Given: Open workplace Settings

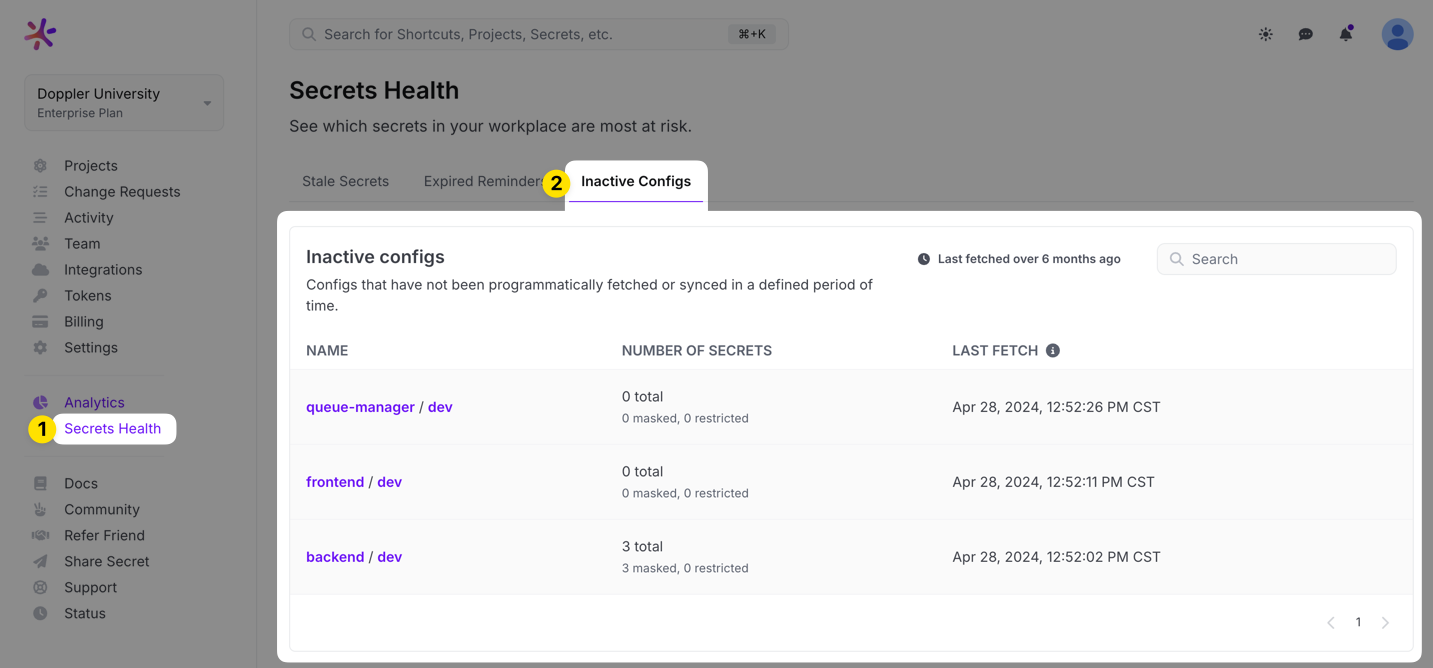Looking at the screenshot, I should tap(91, 348).
